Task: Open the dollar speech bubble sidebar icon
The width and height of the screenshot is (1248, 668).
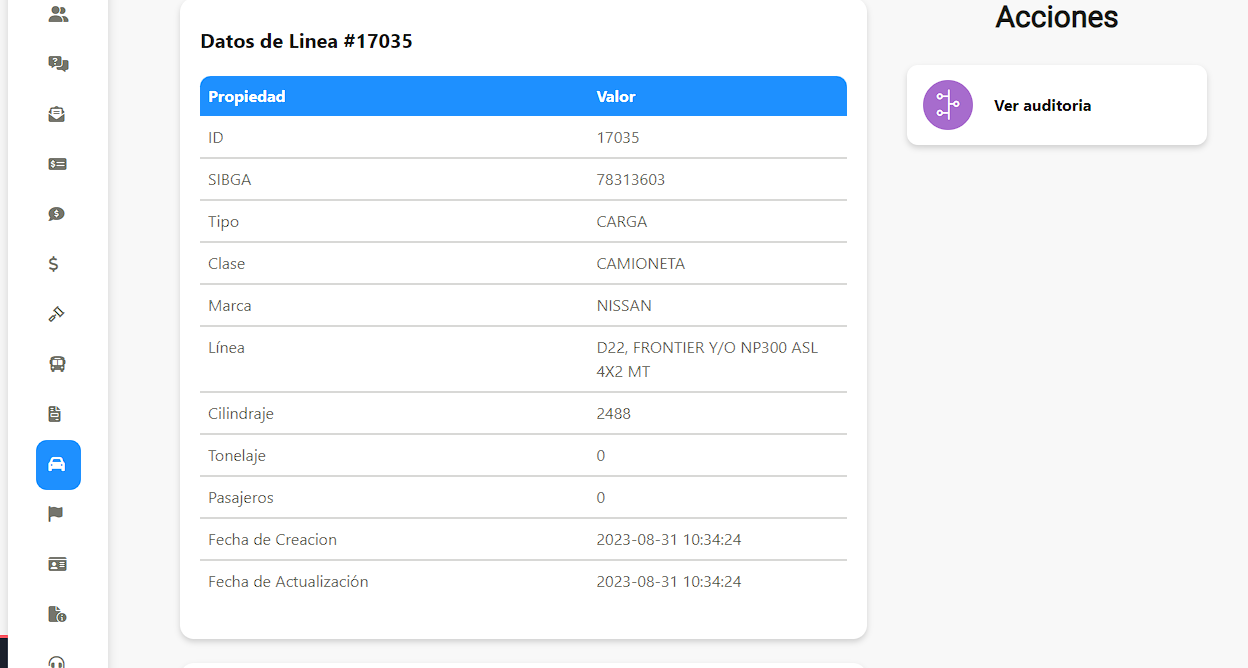Action: (x=57, y=214)
